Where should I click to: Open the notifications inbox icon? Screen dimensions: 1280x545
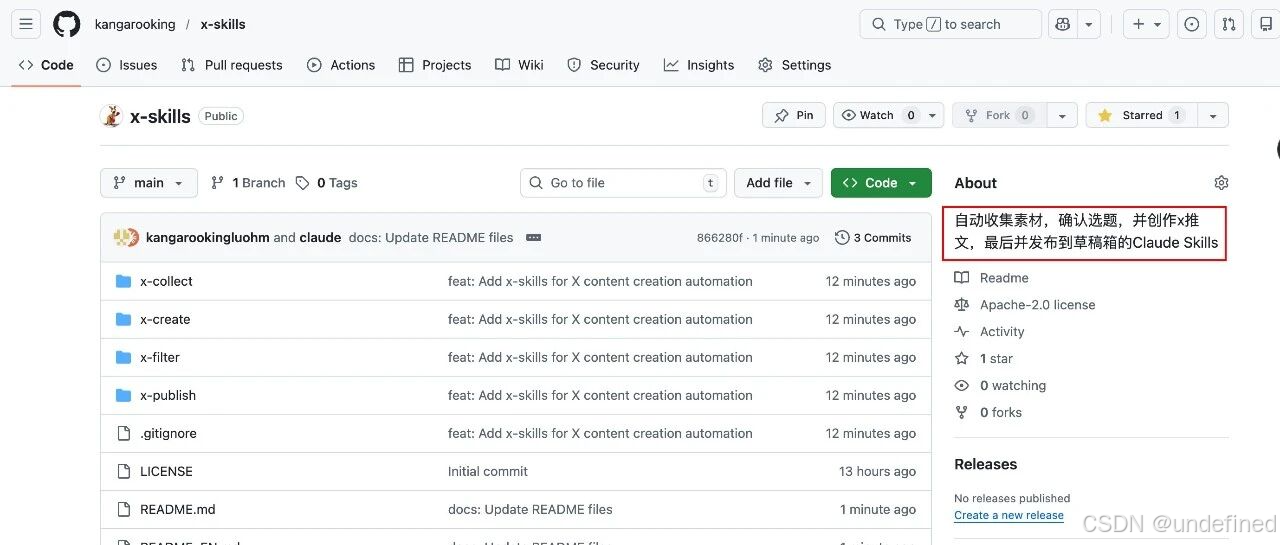(x=1266, y=24)
